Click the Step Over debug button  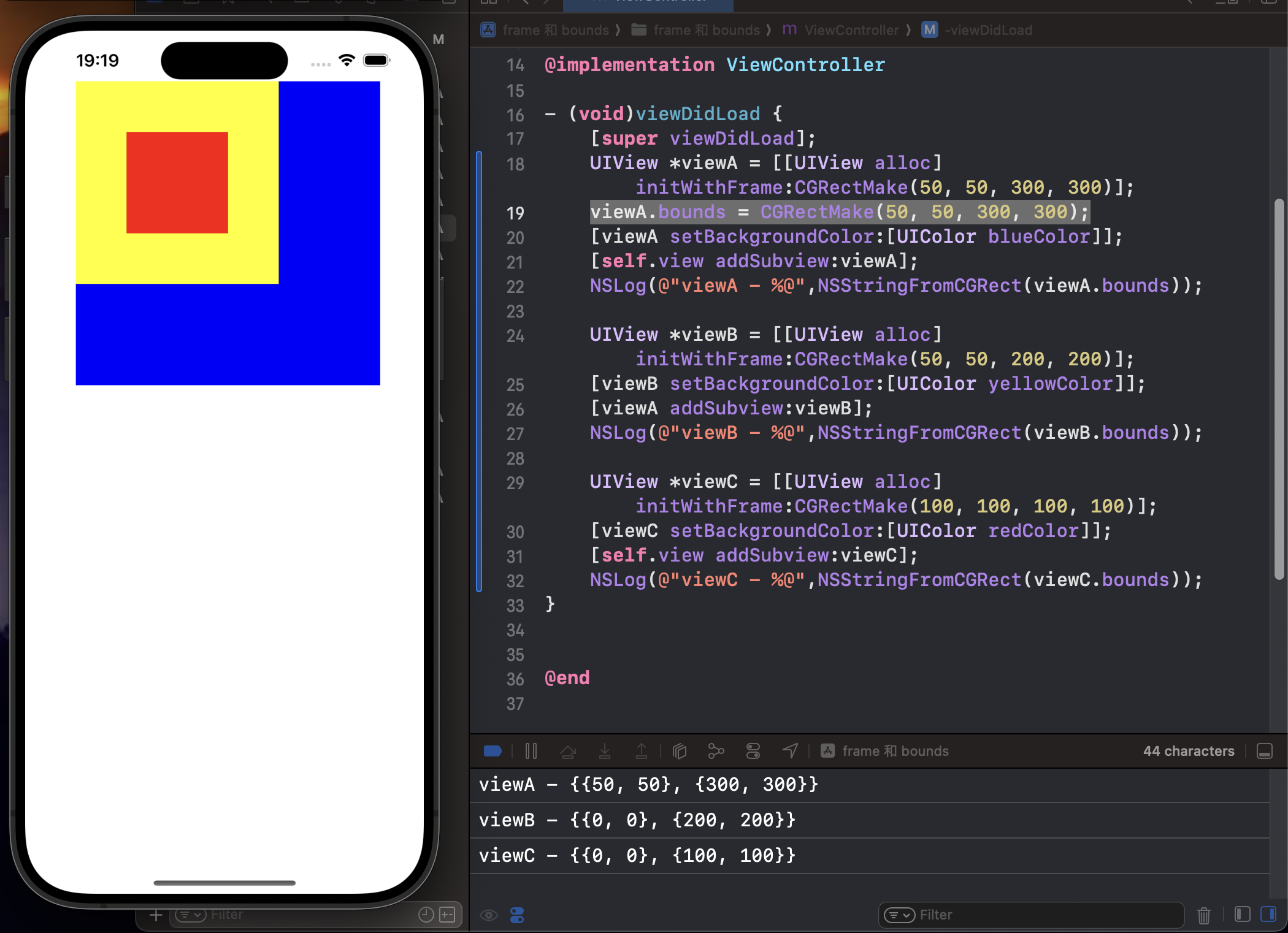point(568,751)
